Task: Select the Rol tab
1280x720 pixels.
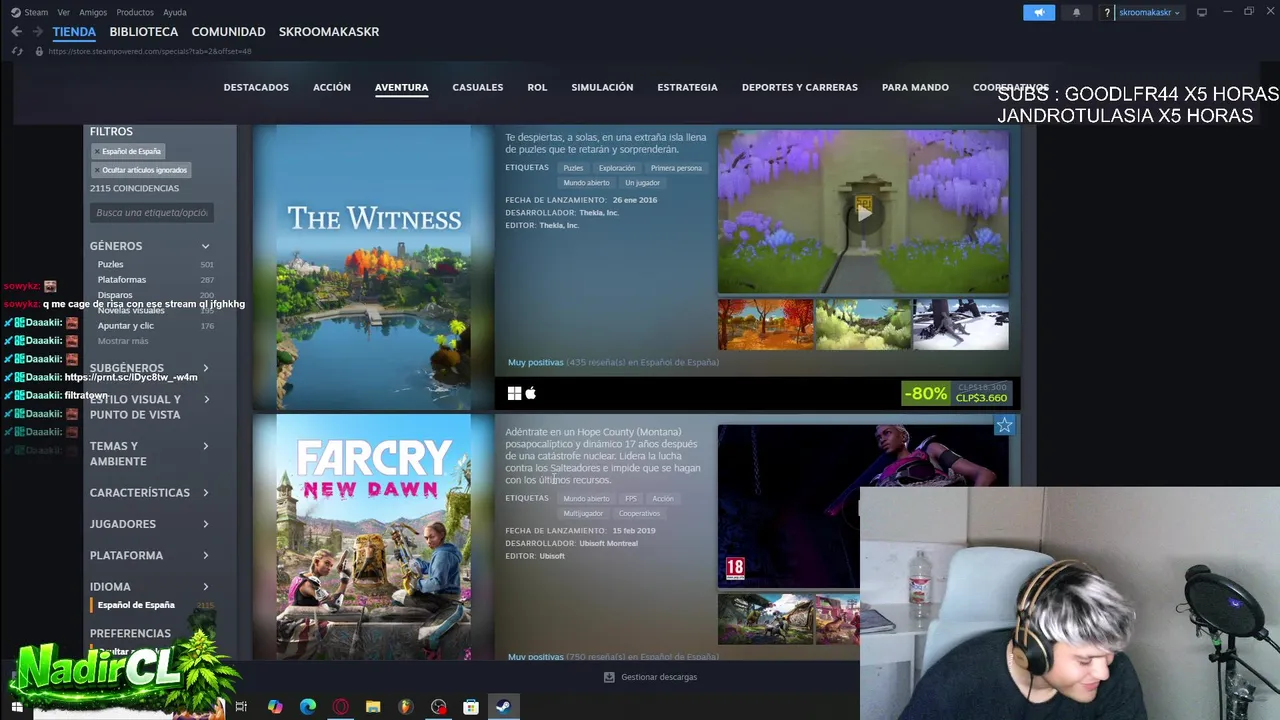Action: coord(537,87)
